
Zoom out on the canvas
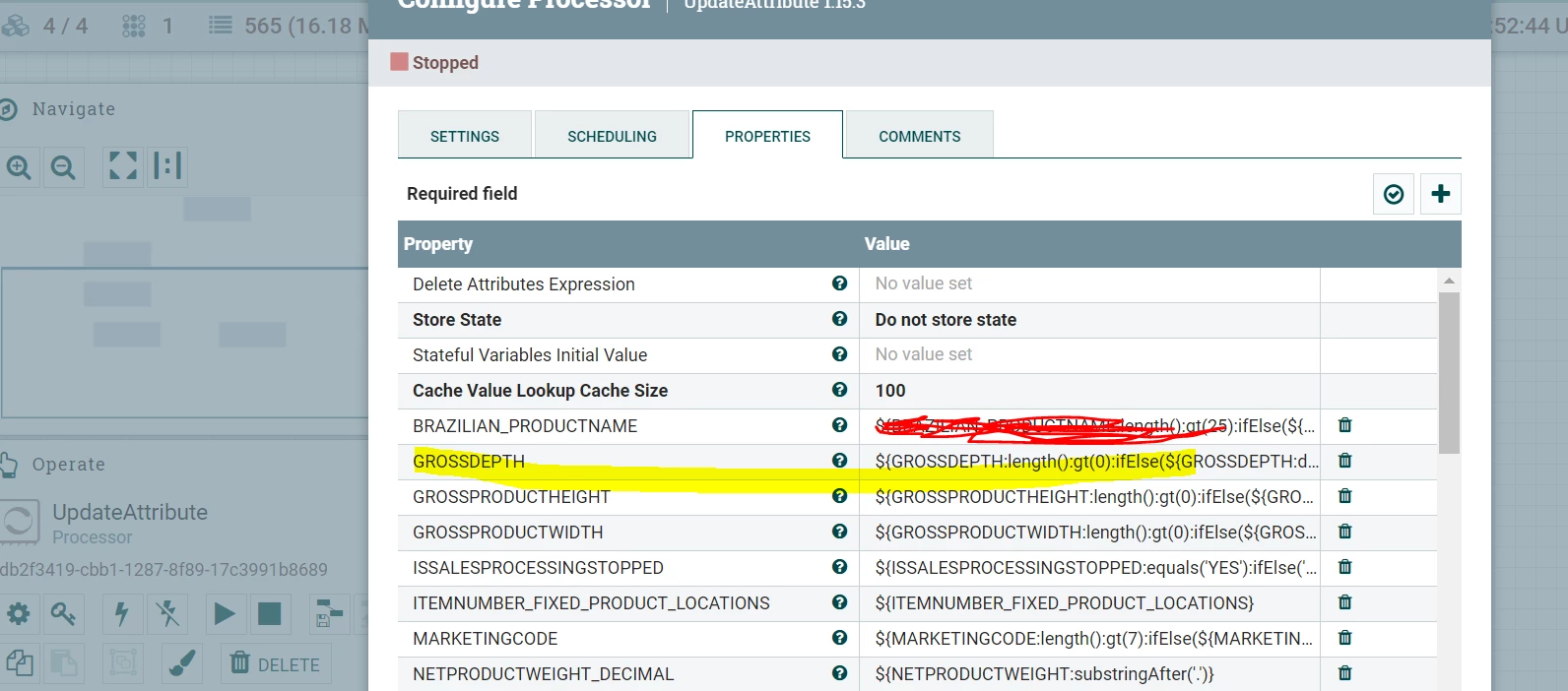point(63,167)
